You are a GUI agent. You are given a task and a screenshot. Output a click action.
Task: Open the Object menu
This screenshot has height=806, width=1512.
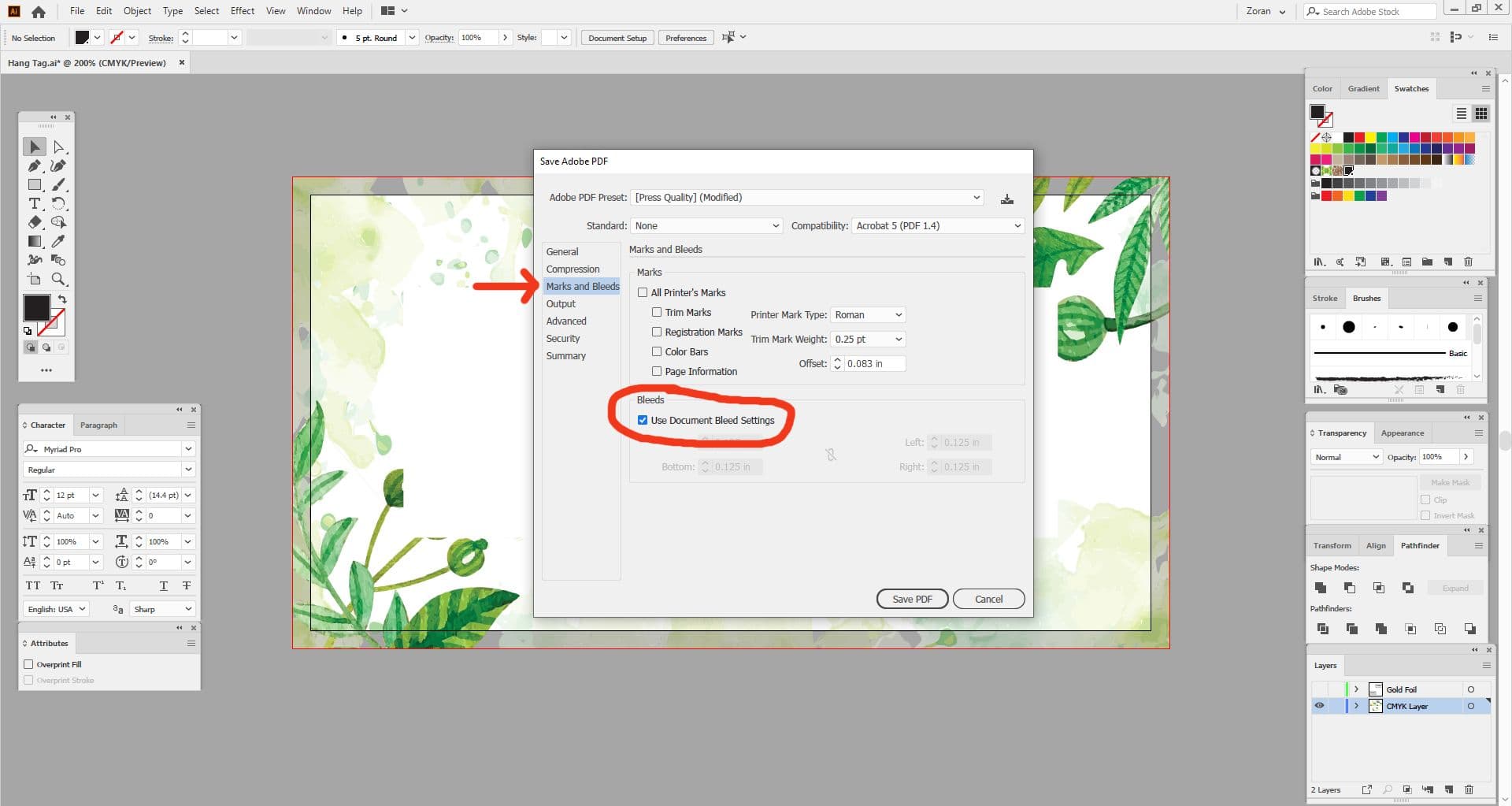click(137, 11)
